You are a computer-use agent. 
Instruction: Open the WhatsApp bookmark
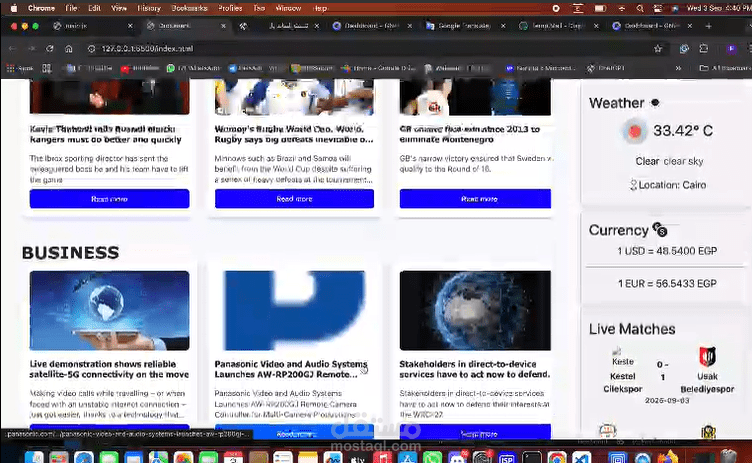193,68
